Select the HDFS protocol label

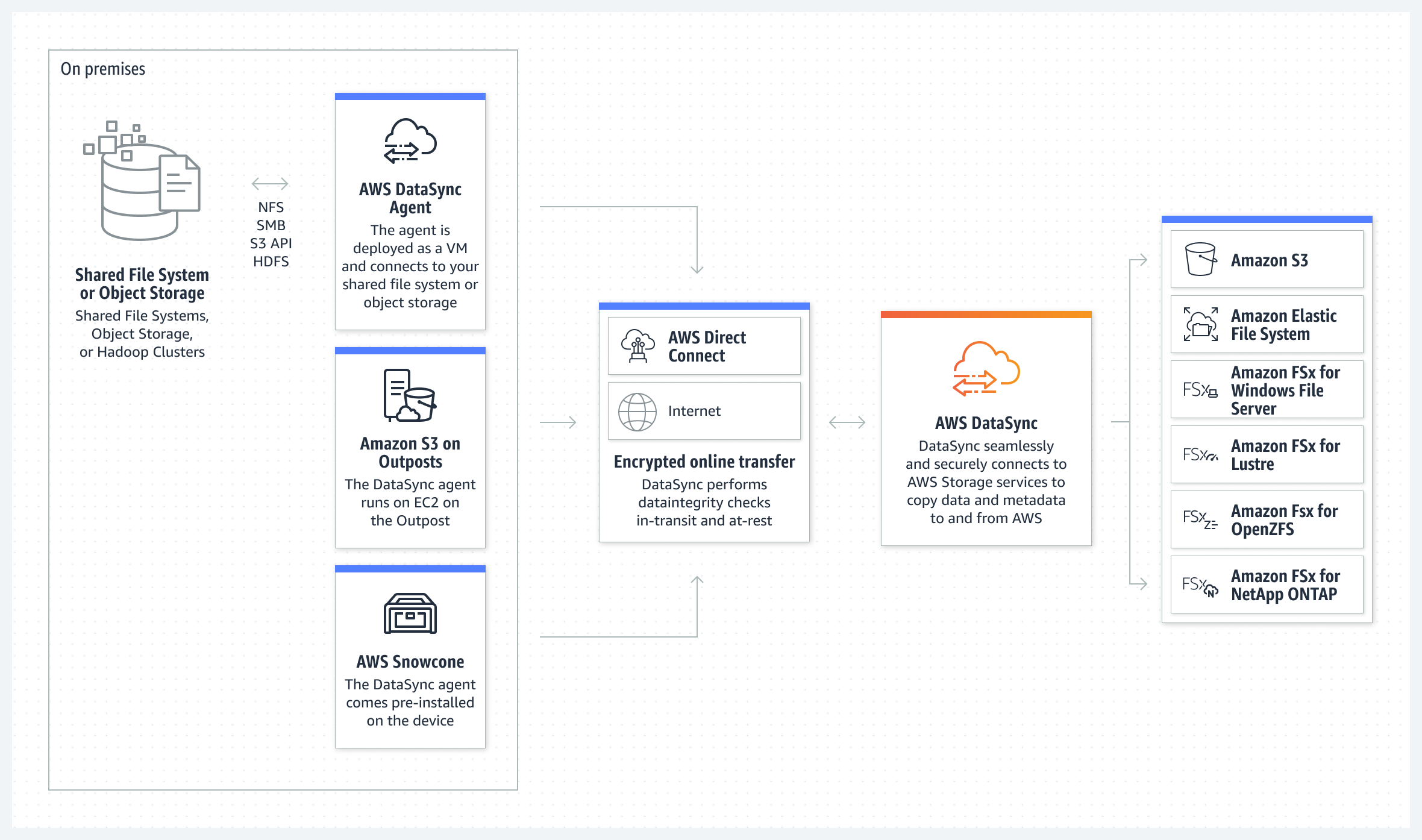coord(274,259)
